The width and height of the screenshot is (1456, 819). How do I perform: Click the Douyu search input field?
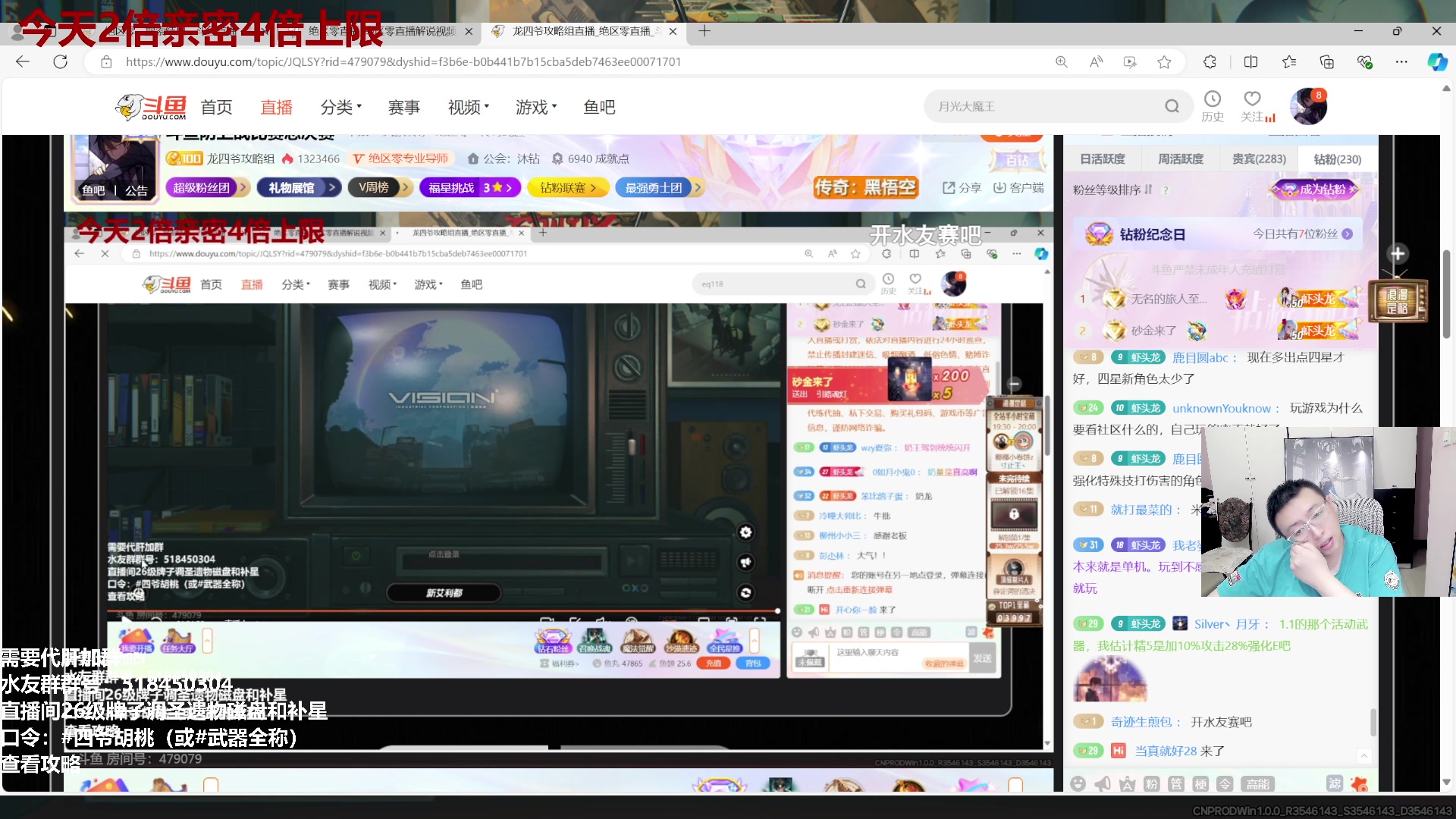tap(1046, 106)
